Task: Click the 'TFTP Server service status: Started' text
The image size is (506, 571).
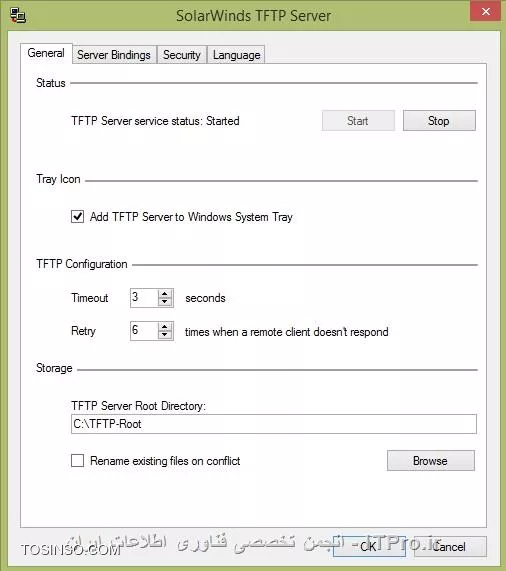Action: coord(155,121)
